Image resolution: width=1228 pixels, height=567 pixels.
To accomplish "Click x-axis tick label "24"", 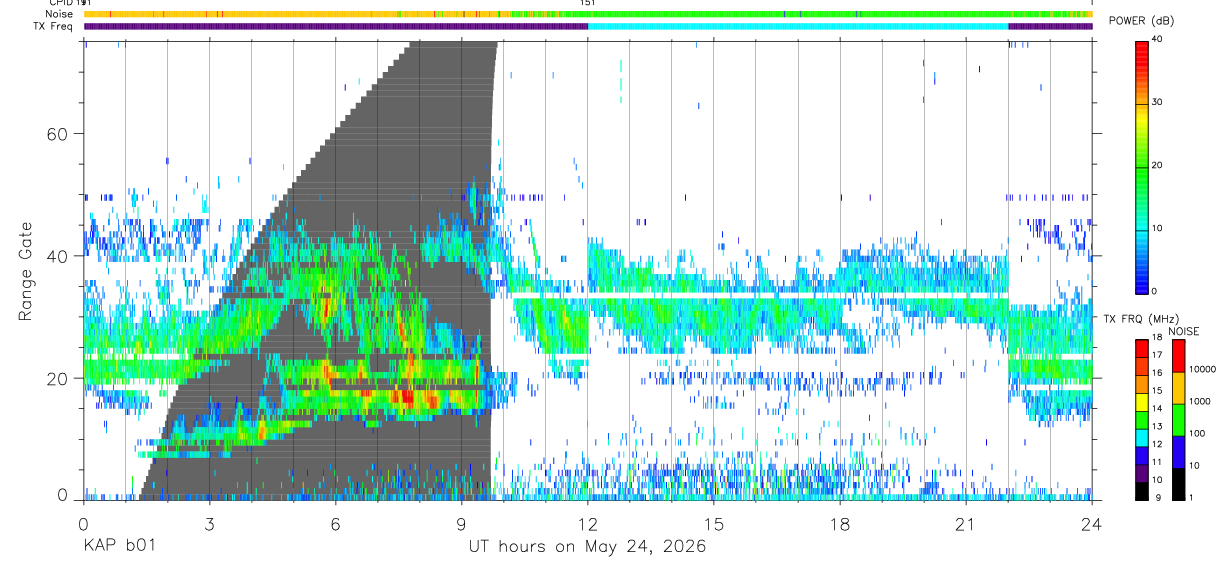I will (x=1092, y=524).
